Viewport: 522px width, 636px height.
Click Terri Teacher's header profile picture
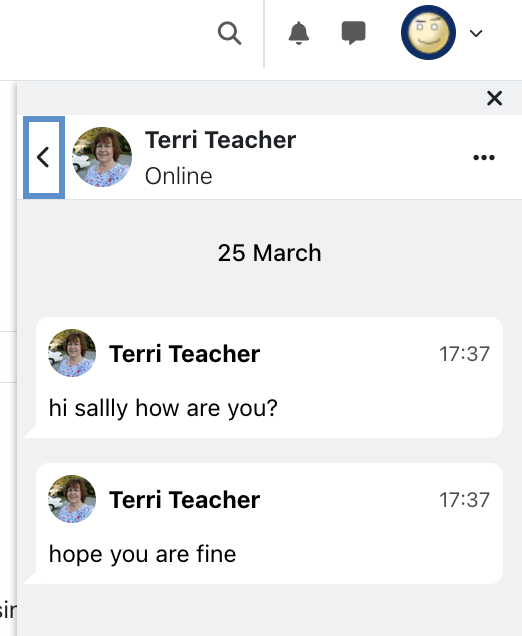[102, 157]
